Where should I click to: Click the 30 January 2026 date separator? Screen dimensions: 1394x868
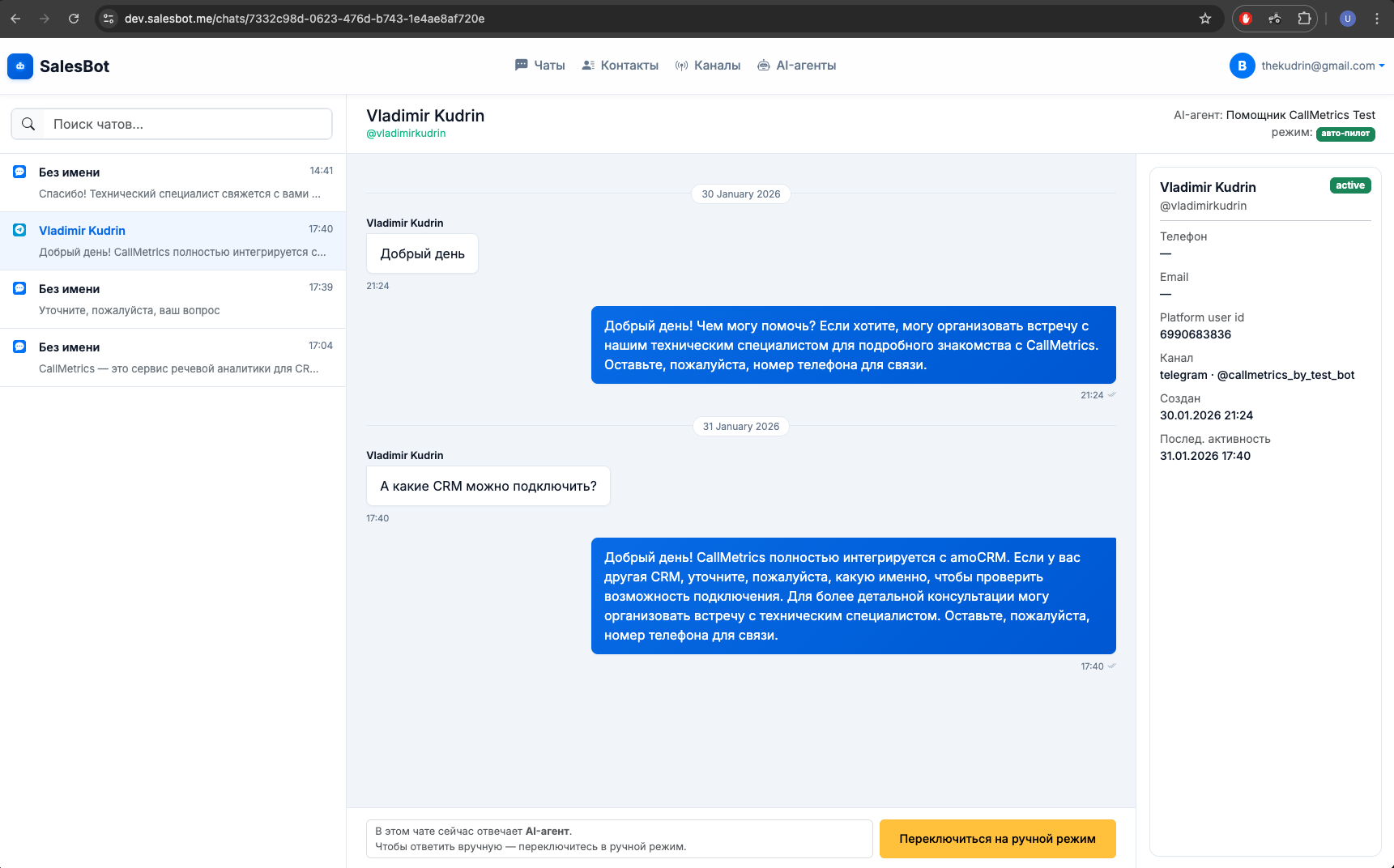(x=741, y=194)
